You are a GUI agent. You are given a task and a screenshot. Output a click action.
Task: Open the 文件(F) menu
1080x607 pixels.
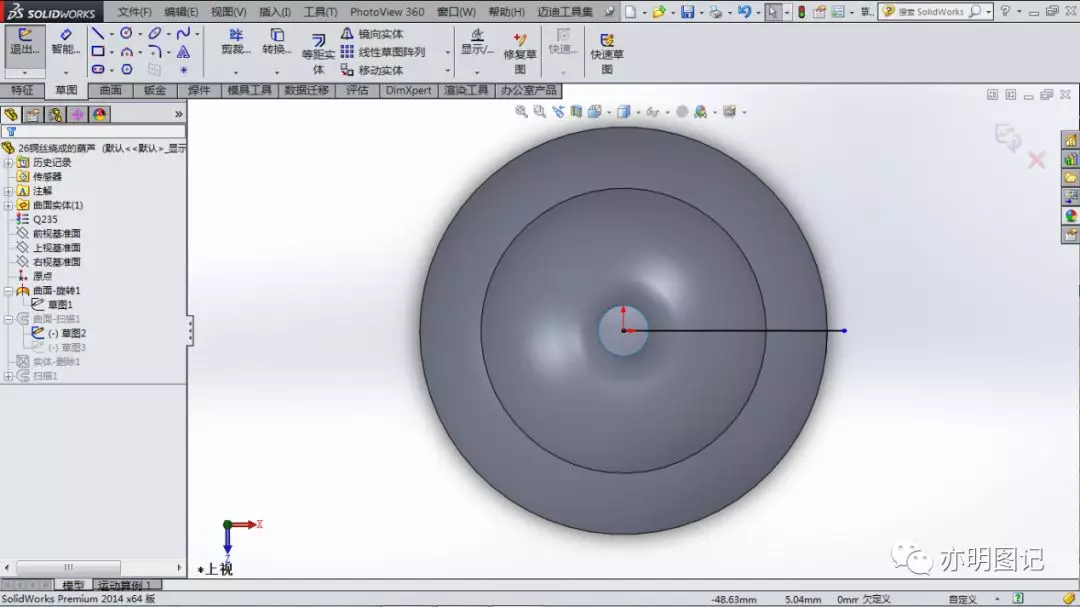point(134,12)
